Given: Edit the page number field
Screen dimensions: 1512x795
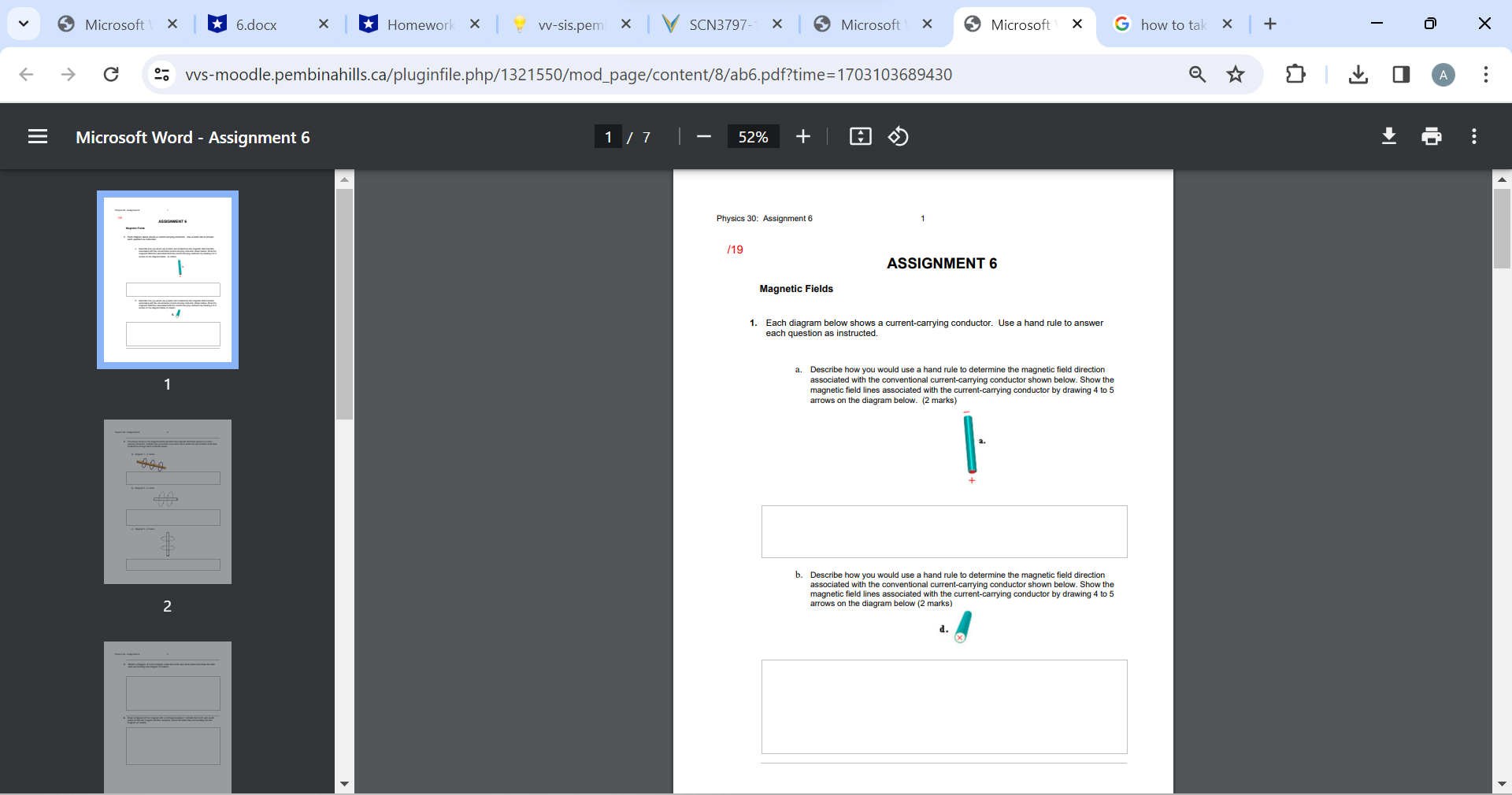Looking at the screenshot, I should pyautogui.click(x=608, y=136).
